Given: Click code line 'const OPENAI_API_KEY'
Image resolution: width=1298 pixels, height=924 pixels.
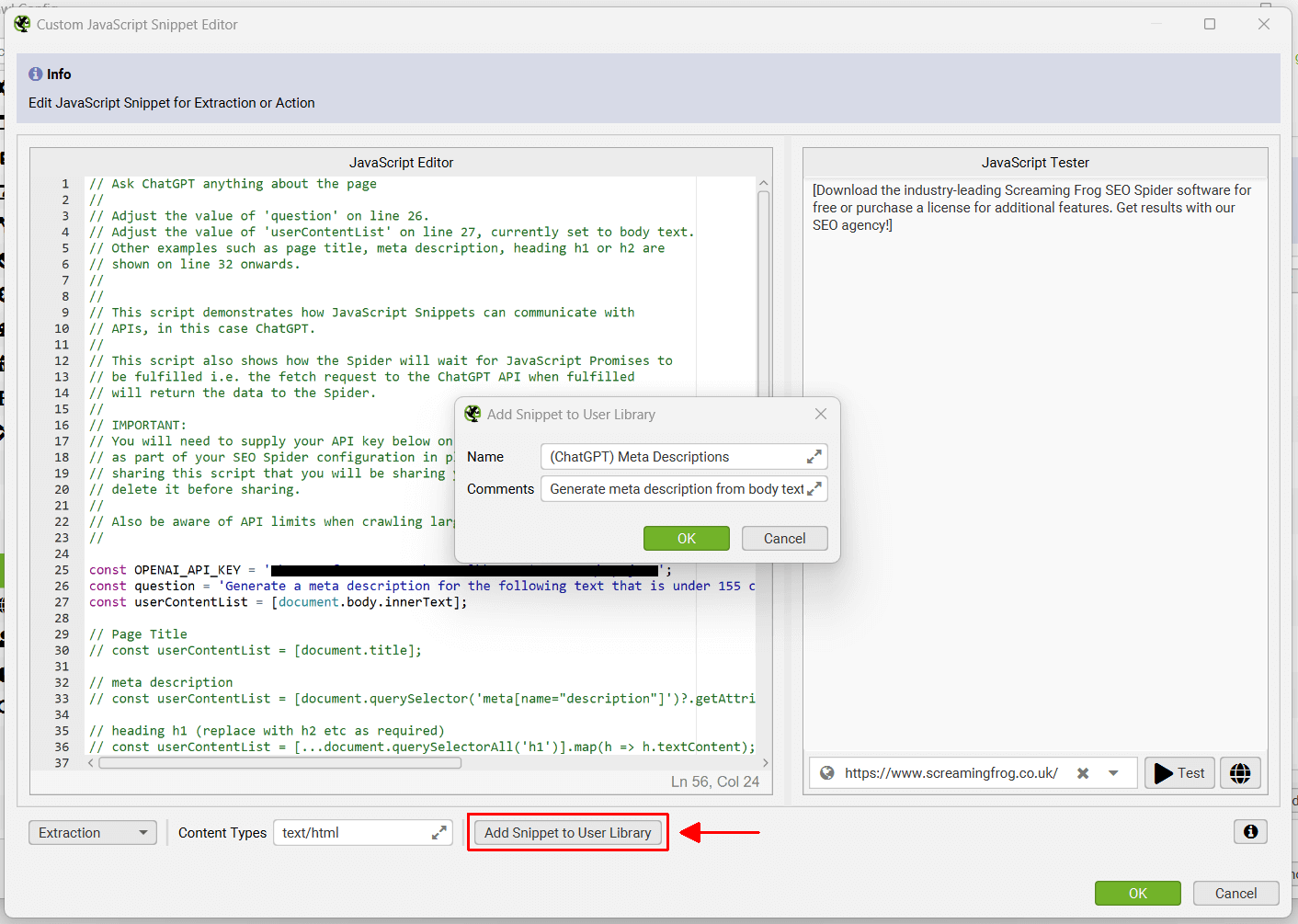Looking at the screenshot, I should 381,570.
